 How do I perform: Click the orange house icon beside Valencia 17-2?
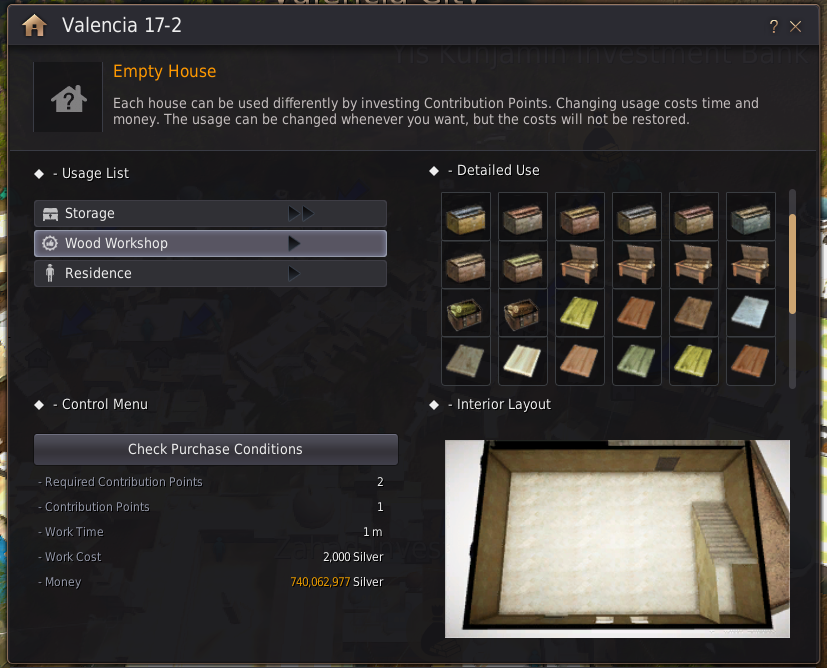click(34, 25)
